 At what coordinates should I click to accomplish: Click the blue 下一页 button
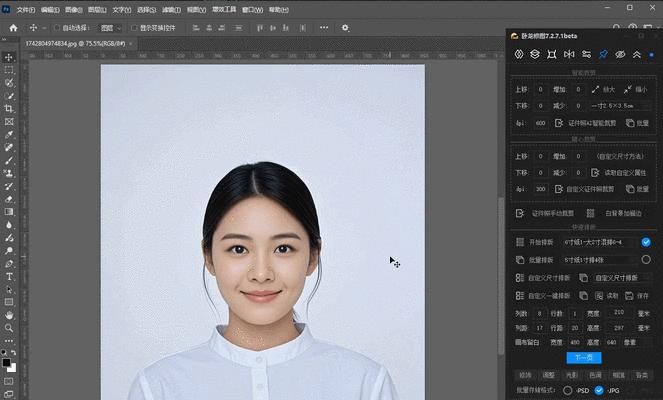pos(584,357)
